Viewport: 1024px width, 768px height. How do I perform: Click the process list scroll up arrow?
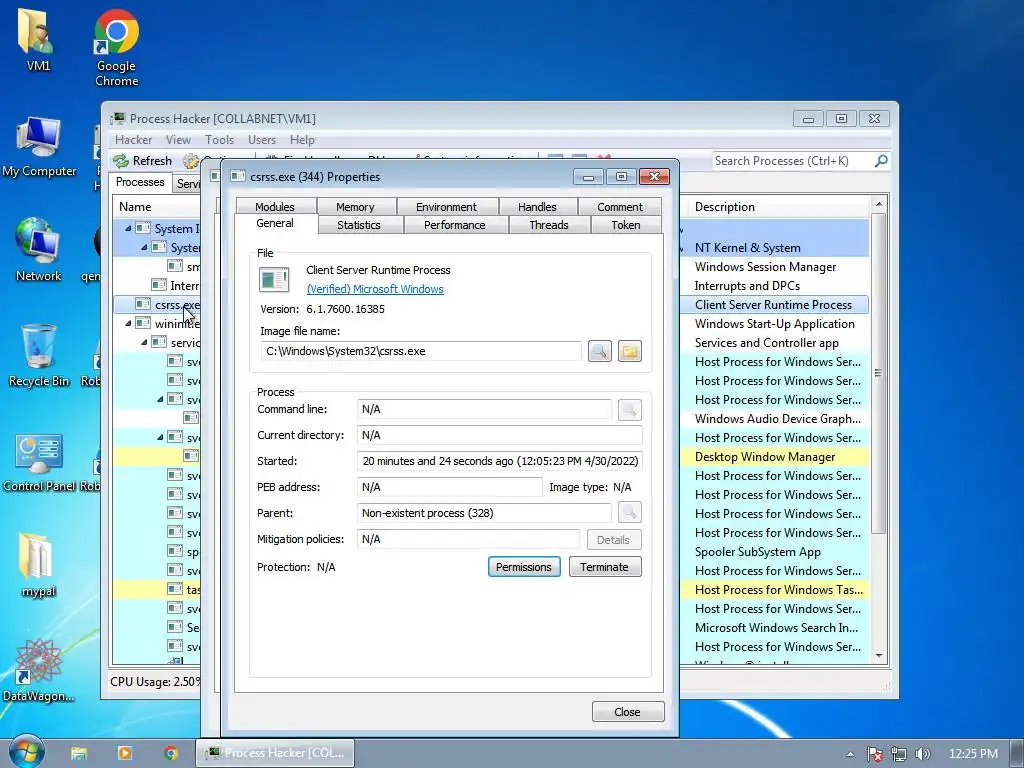pyautogui.click(x=879, y=204)
